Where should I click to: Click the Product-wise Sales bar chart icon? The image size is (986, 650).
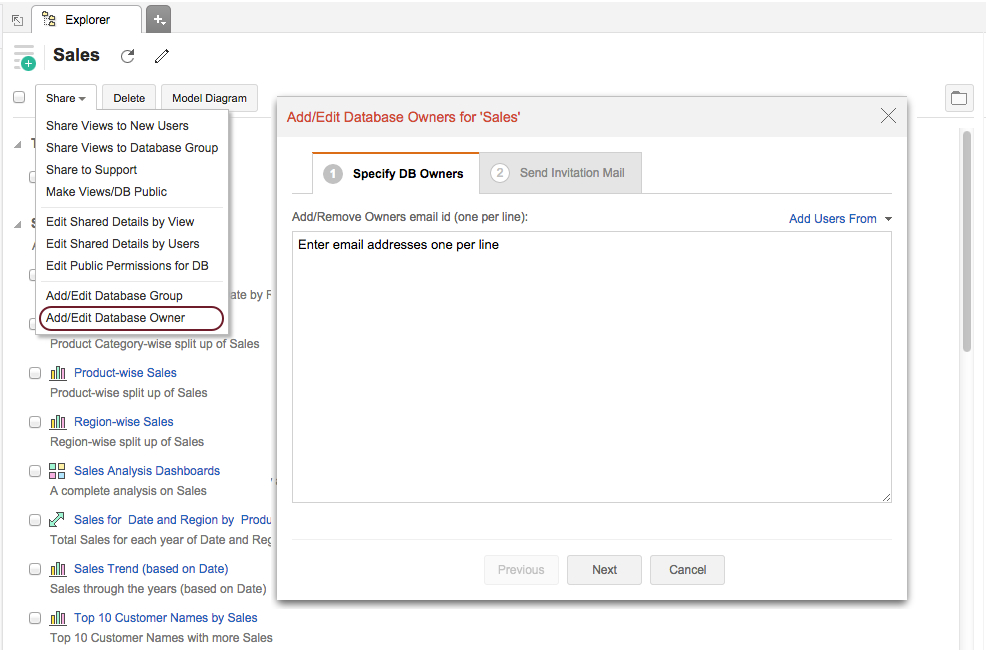coord(58,373)
